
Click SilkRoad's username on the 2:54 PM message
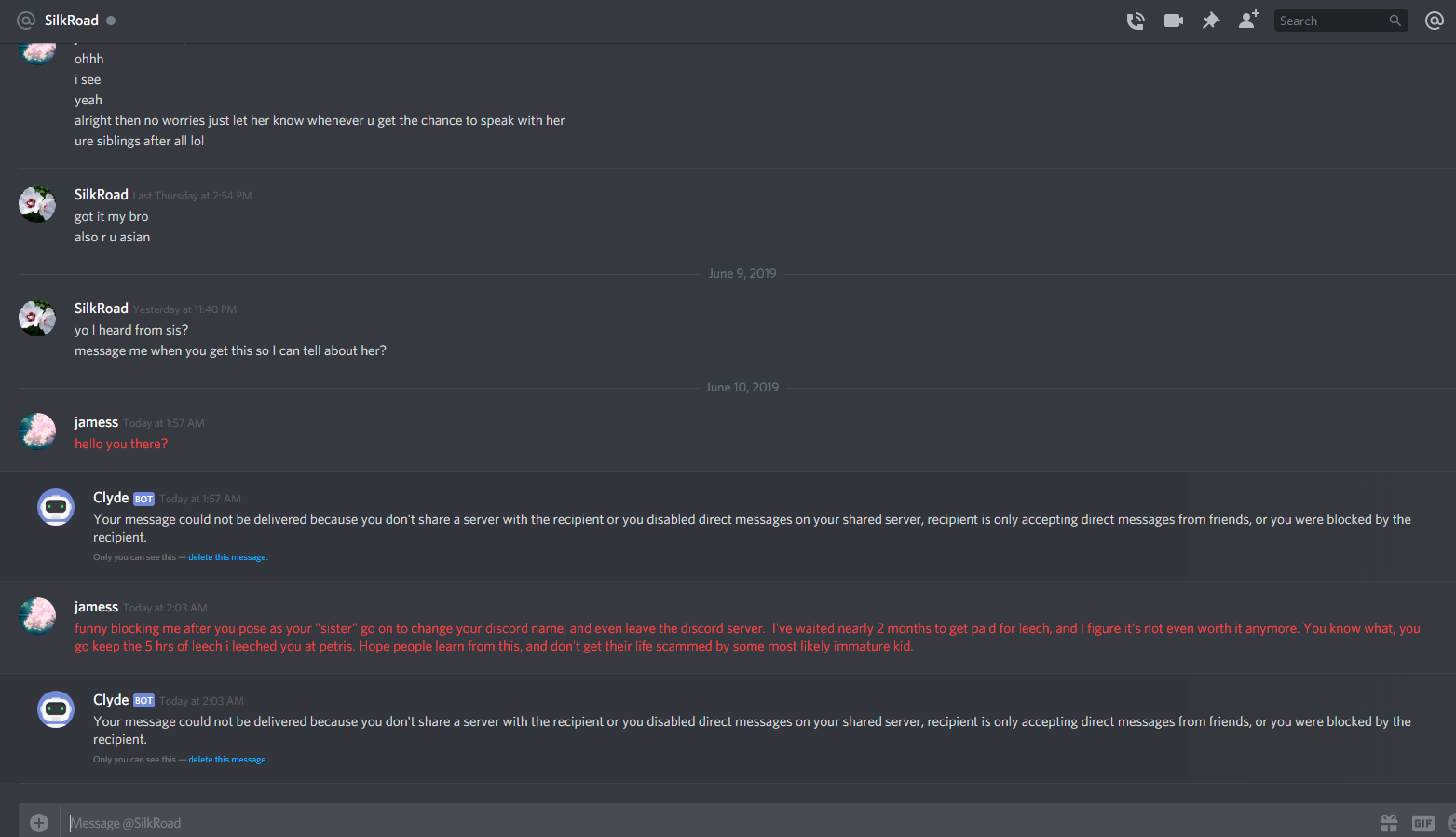[x=102, y=195]
